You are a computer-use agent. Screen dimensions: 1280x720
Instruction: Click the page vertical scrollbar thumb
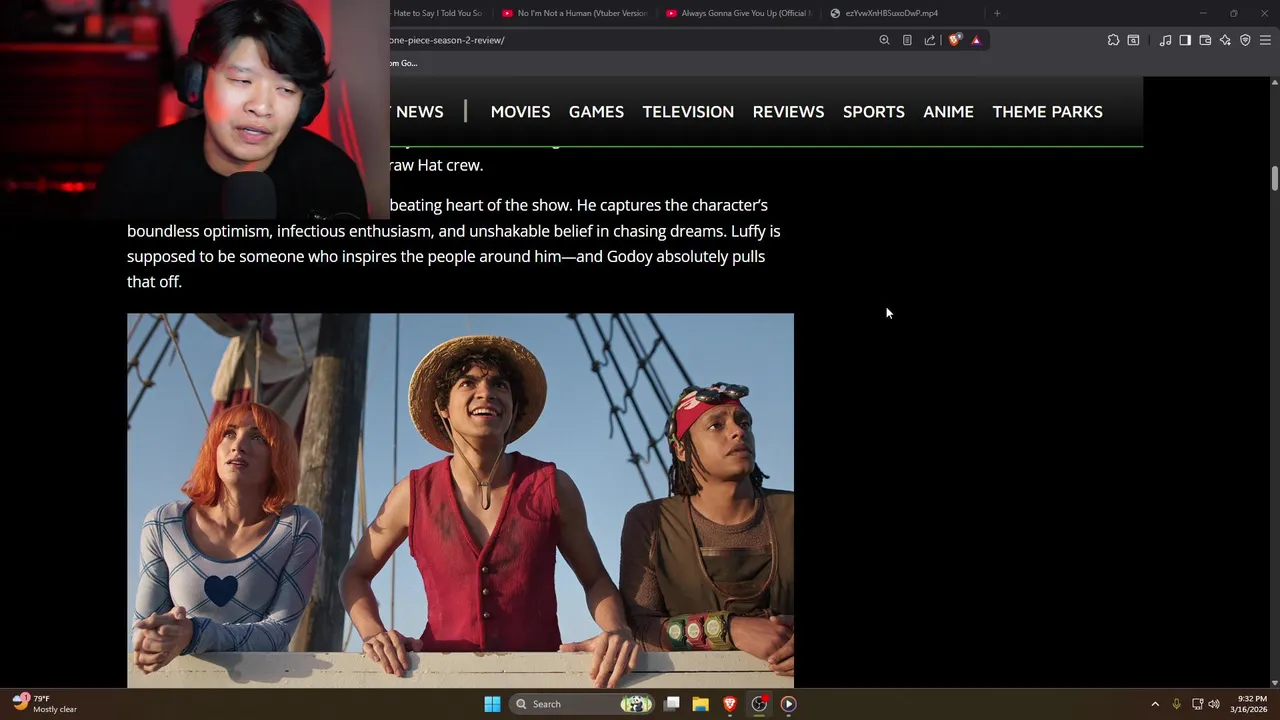1275,179
